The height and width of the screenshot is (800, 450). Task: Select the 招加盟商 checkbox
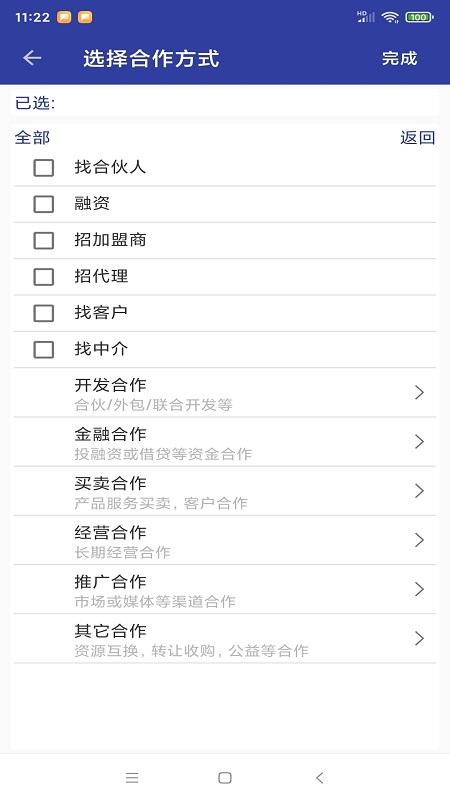(x=43, y=240)
